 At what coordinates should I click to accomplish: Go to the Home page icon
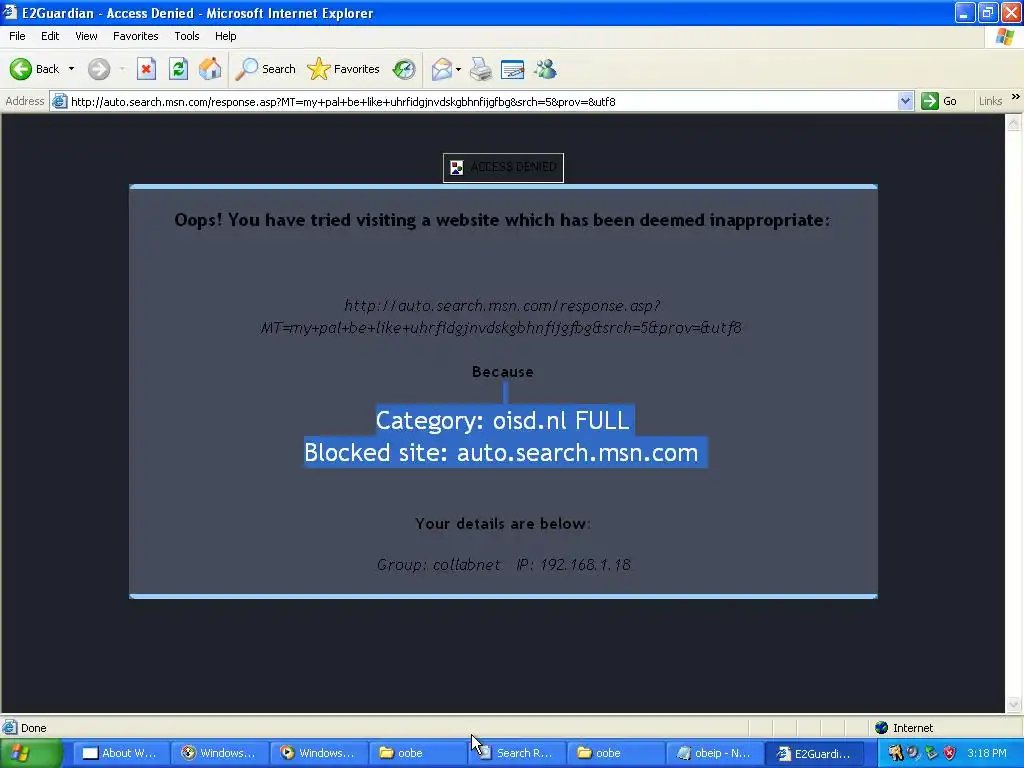click(x=210, y=69)
